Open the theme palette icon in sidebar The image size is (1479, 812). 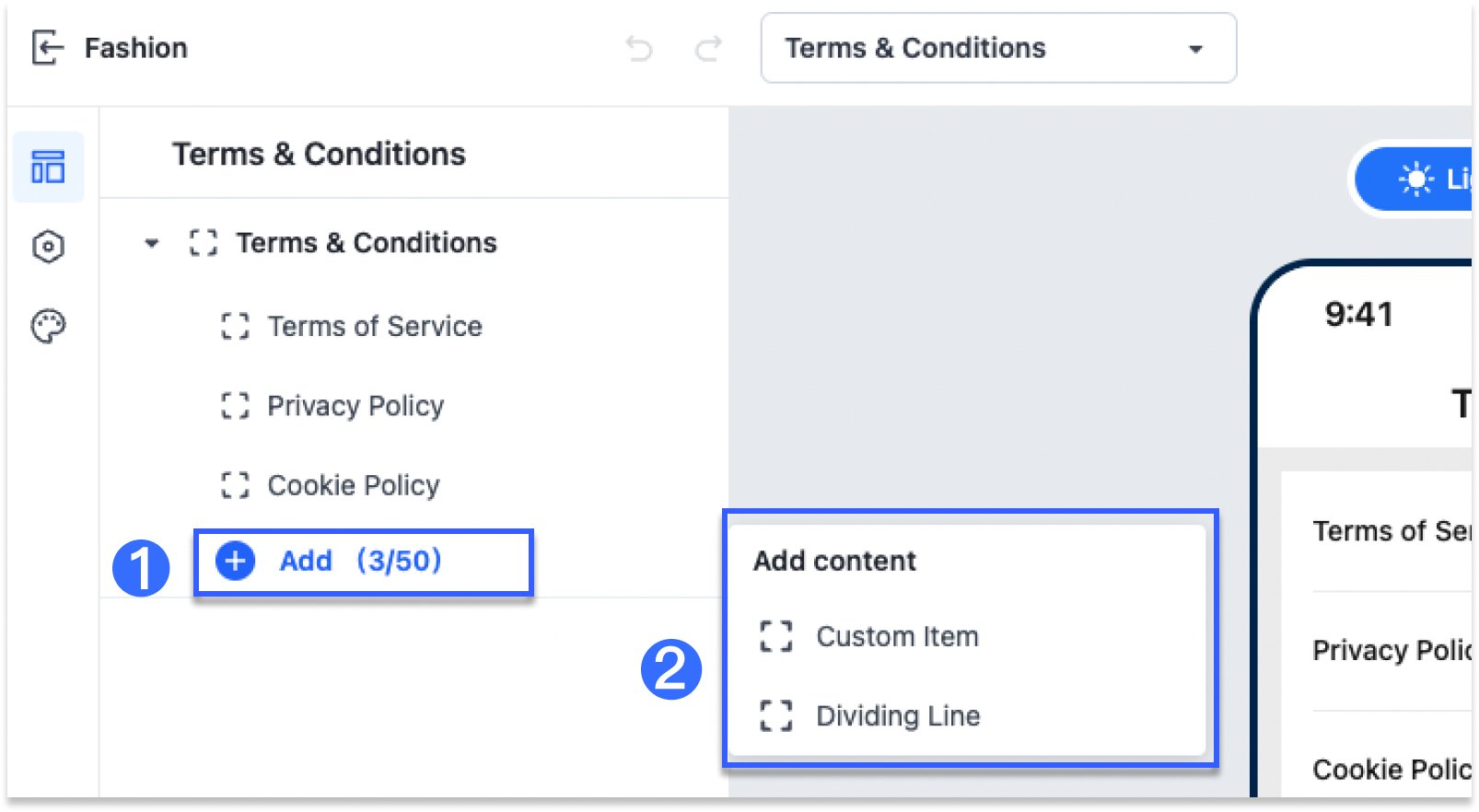[49, 325]
